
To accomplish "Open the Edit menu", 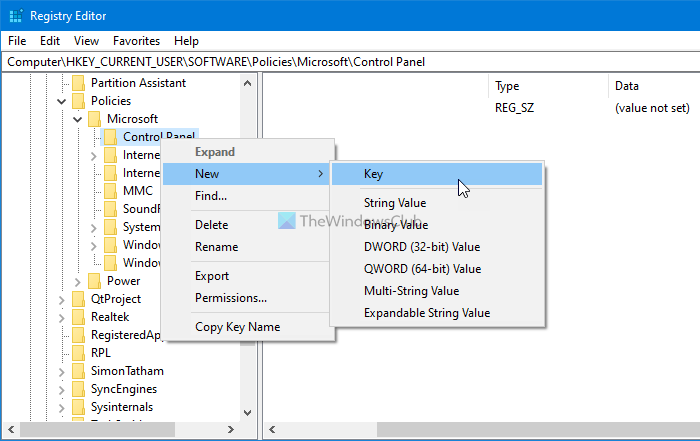I will 50,41.
